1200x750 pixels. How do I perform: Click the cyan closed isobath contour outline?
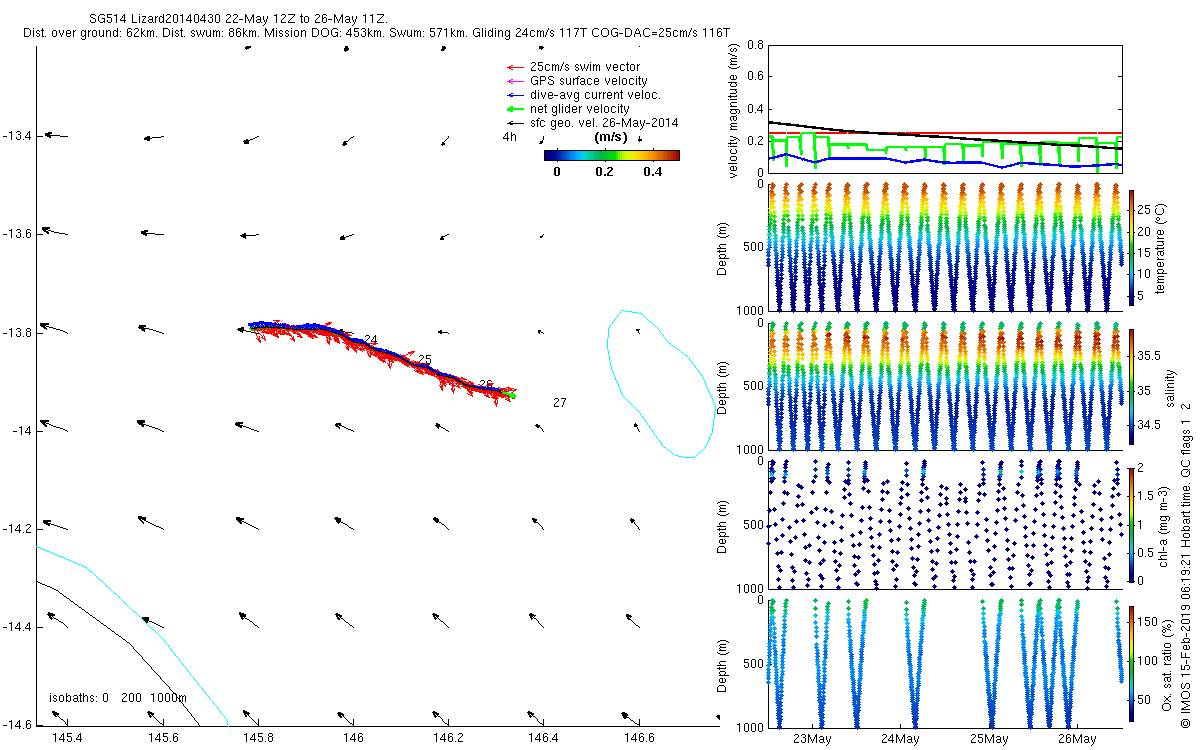click(x=610, y=352)
